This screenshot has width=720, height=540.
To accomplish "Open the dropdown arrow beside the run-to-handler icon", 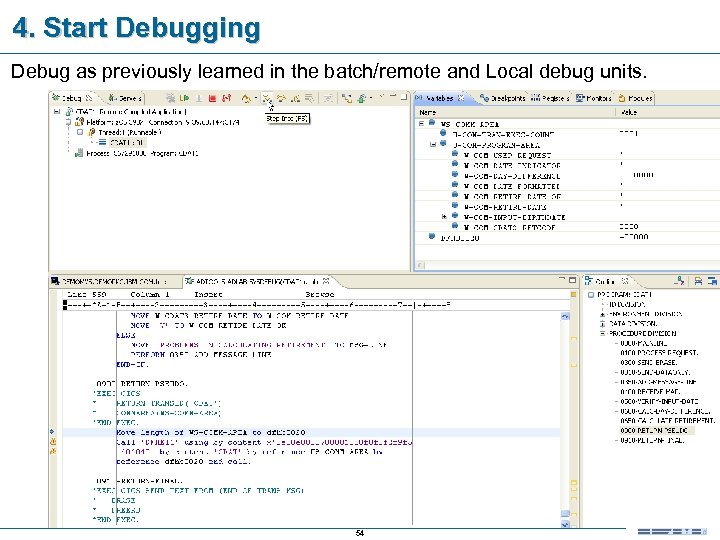I will coord(256,98).
